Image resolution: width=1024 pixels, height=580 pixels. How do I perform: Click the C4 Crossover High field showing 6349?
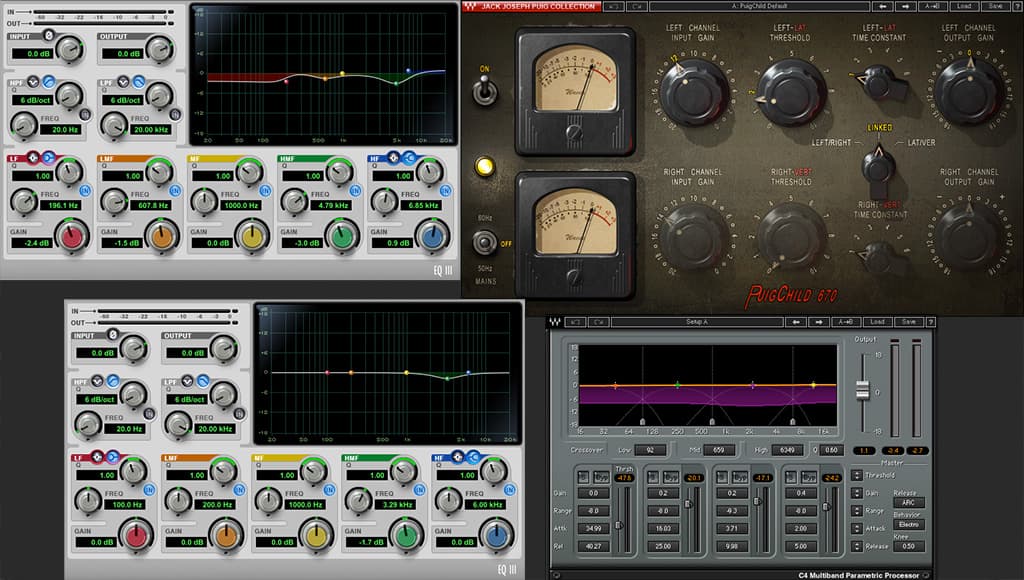pos(788,450)
